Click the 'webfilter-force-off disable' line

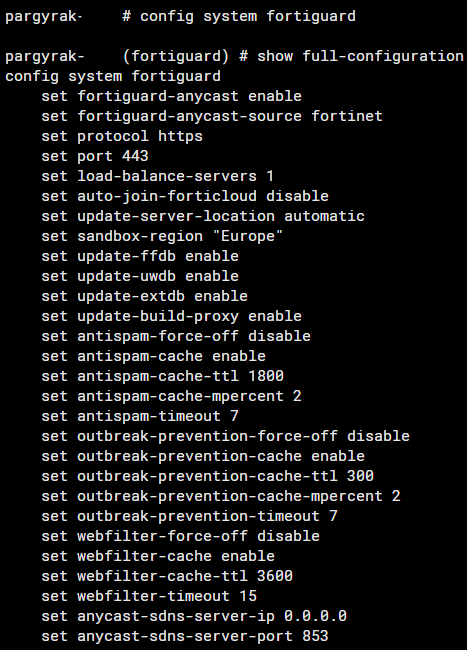pos(181,536)
